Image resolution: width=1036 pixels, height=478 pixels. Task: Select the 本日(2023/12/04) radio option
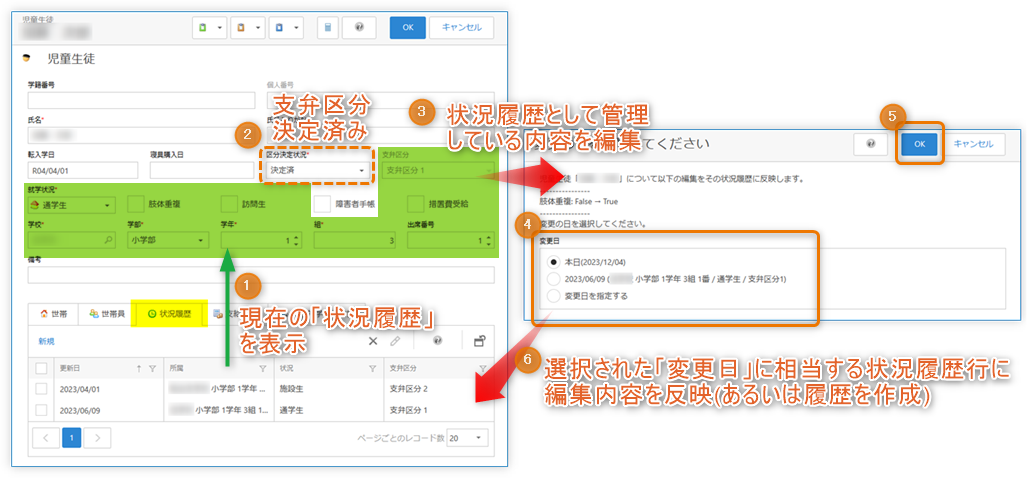tap(554, 262)
